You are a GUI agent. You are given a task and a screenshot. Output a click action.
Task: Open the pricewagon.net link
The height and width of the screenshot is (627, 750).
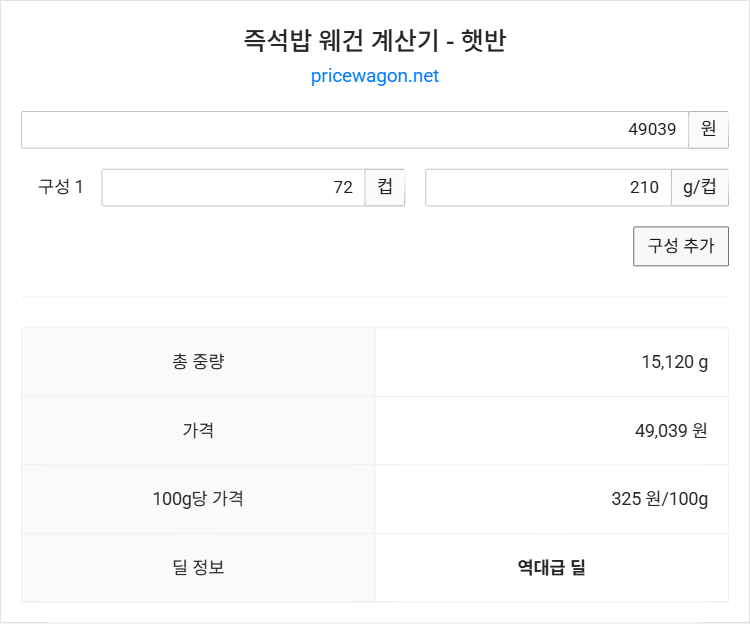[375, 76]
